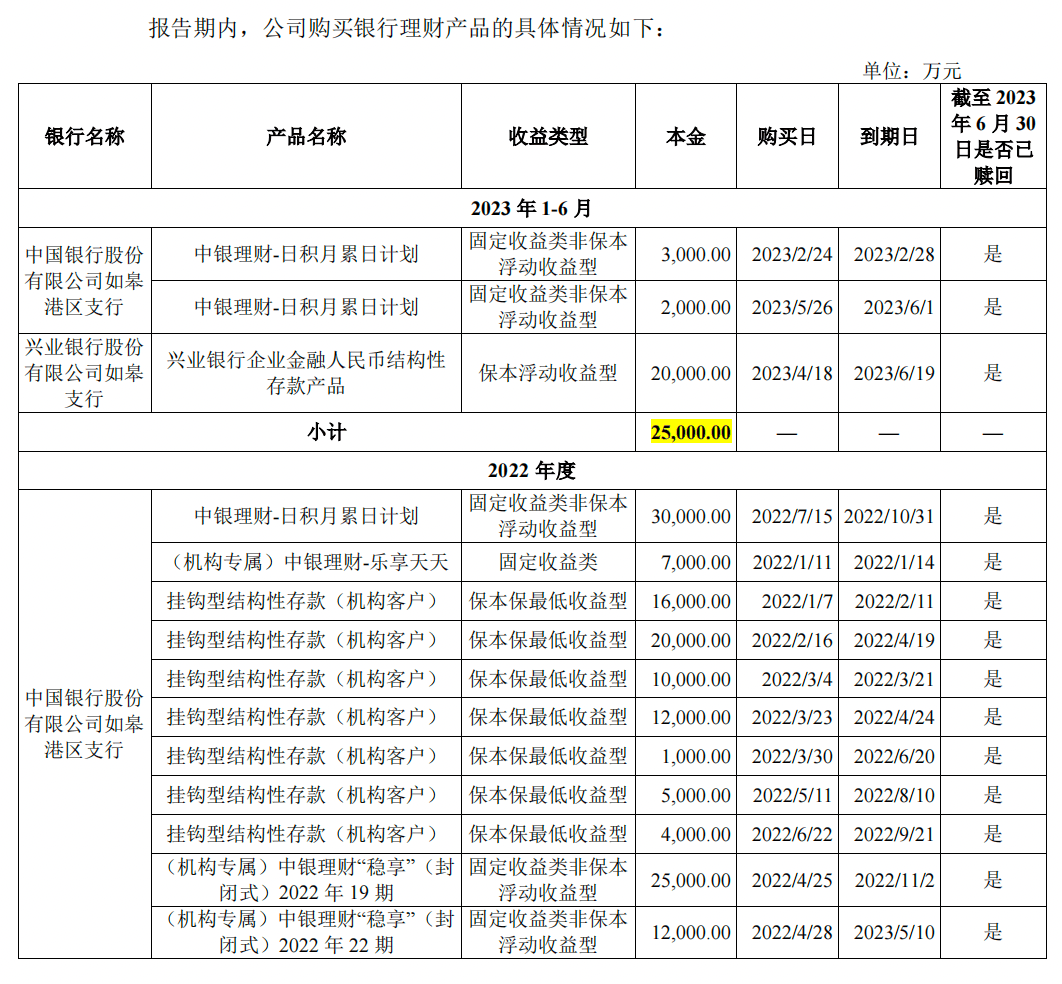Select the header cell 产品名称

pos(306,137)
